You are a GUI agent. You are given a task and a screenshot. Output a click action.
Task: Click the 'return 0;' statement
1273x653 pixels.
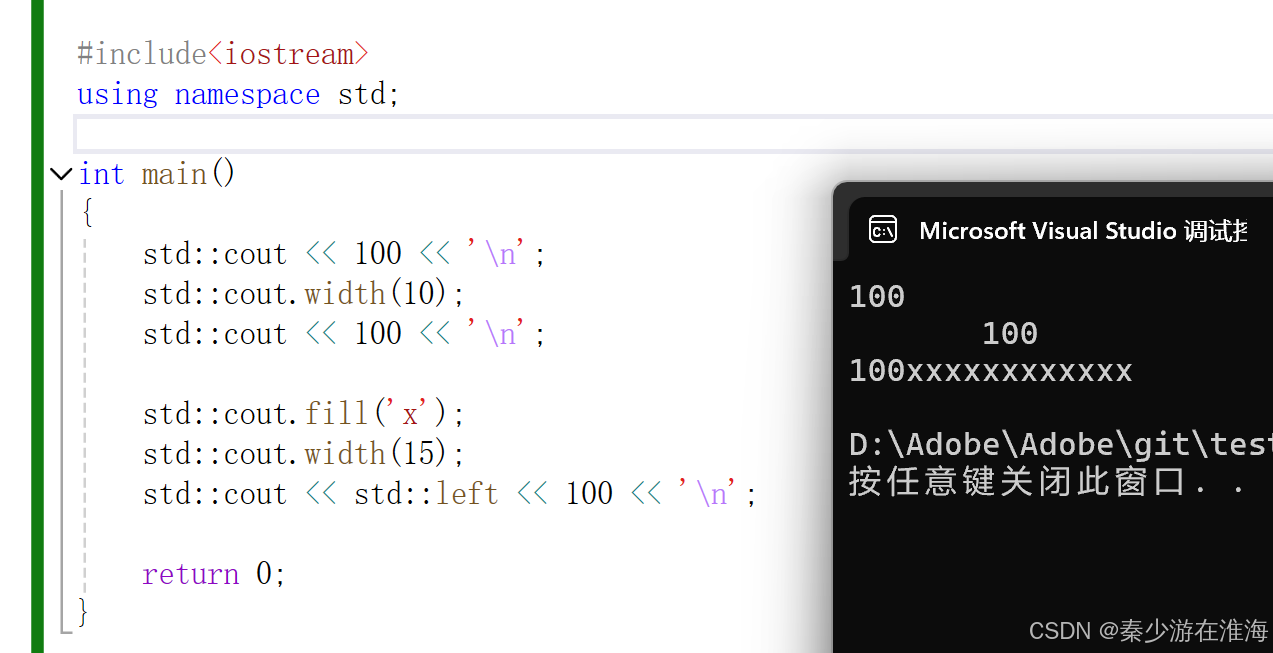[214, 574]
